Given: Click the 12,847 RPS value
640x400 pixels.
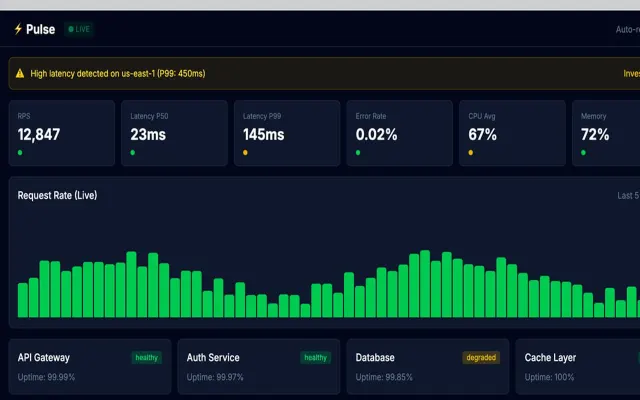Looking at the screenshot, I should (x=39, y=134).
